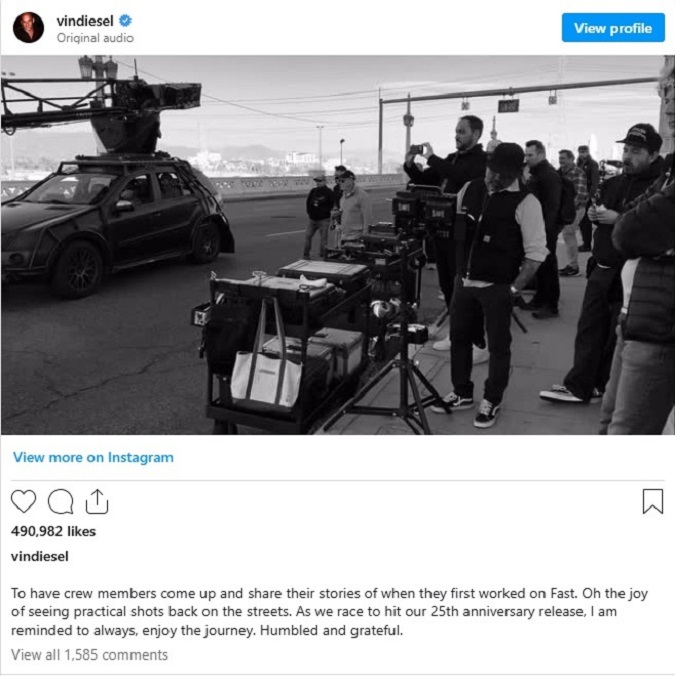Click the vindiesel name above the caption
This screenshot has height=676, width=675.
(x=40, y=557)
